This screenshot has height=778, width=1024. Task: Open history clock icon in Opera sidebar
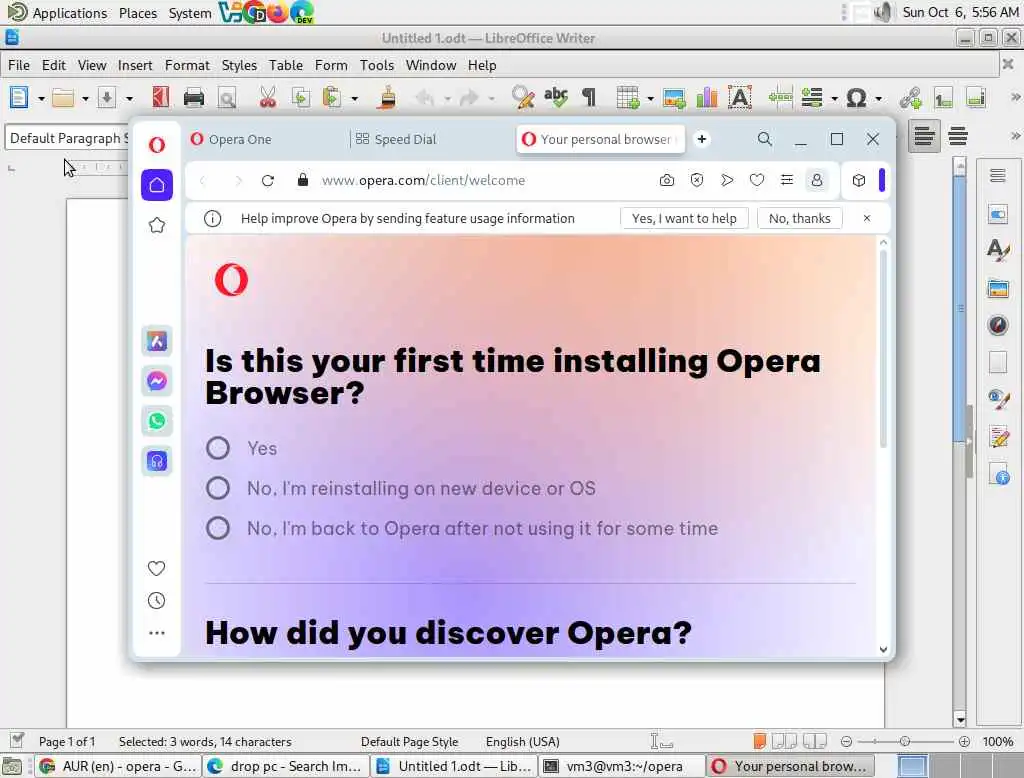point(157,600)
